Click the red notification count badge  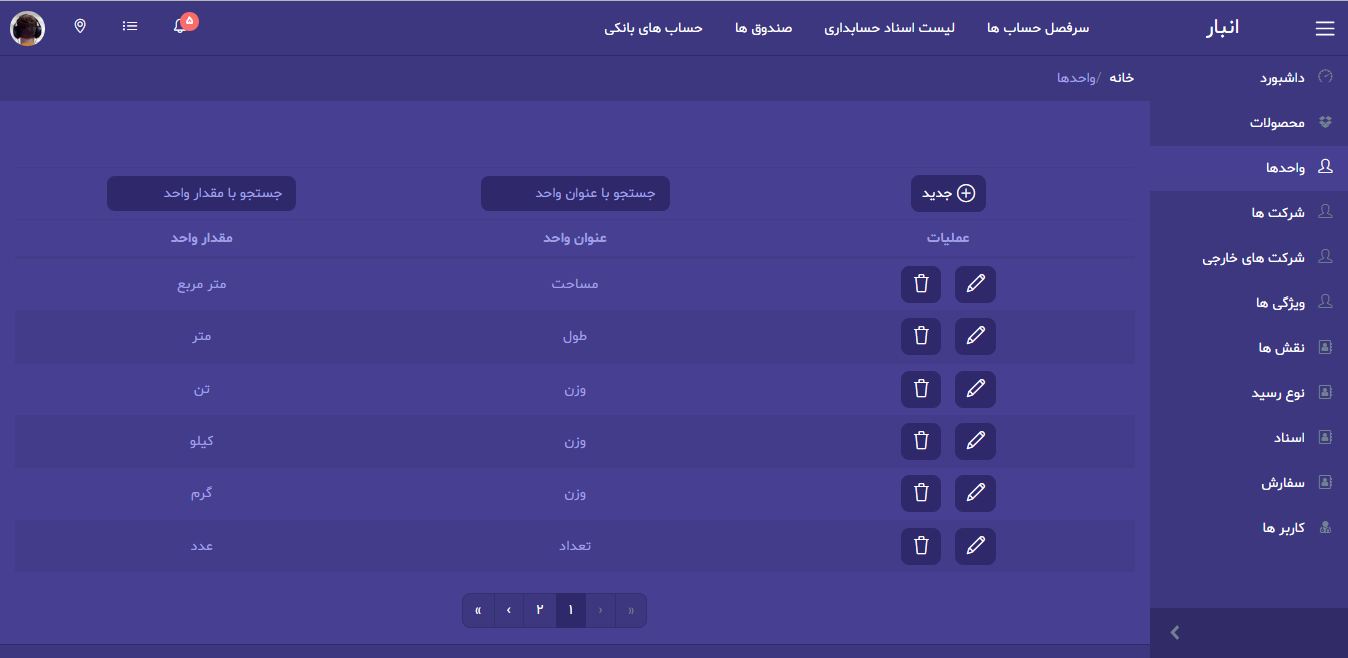coord(190,20)
